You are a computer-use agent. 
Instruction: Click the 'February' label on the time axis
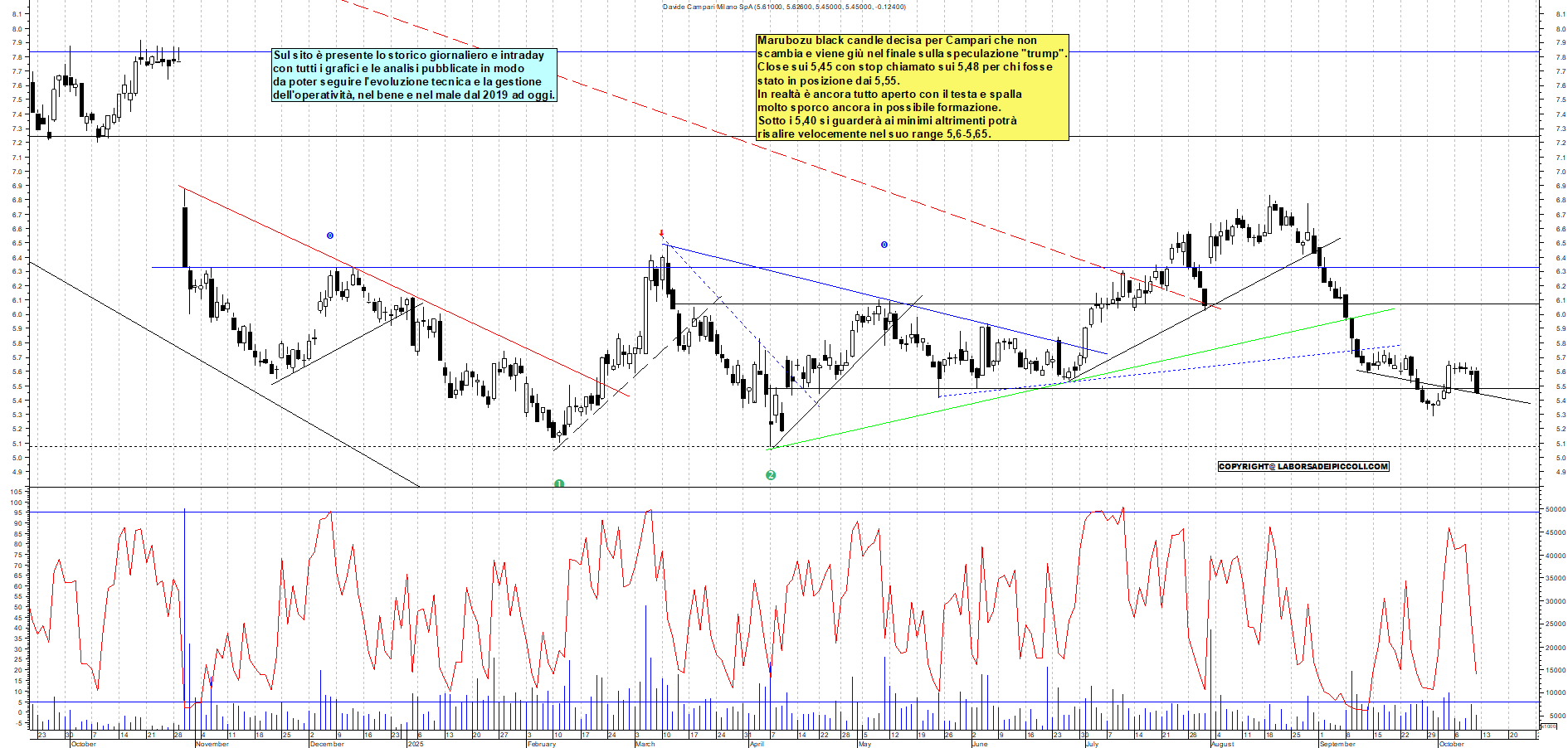[x=542, y=744]
